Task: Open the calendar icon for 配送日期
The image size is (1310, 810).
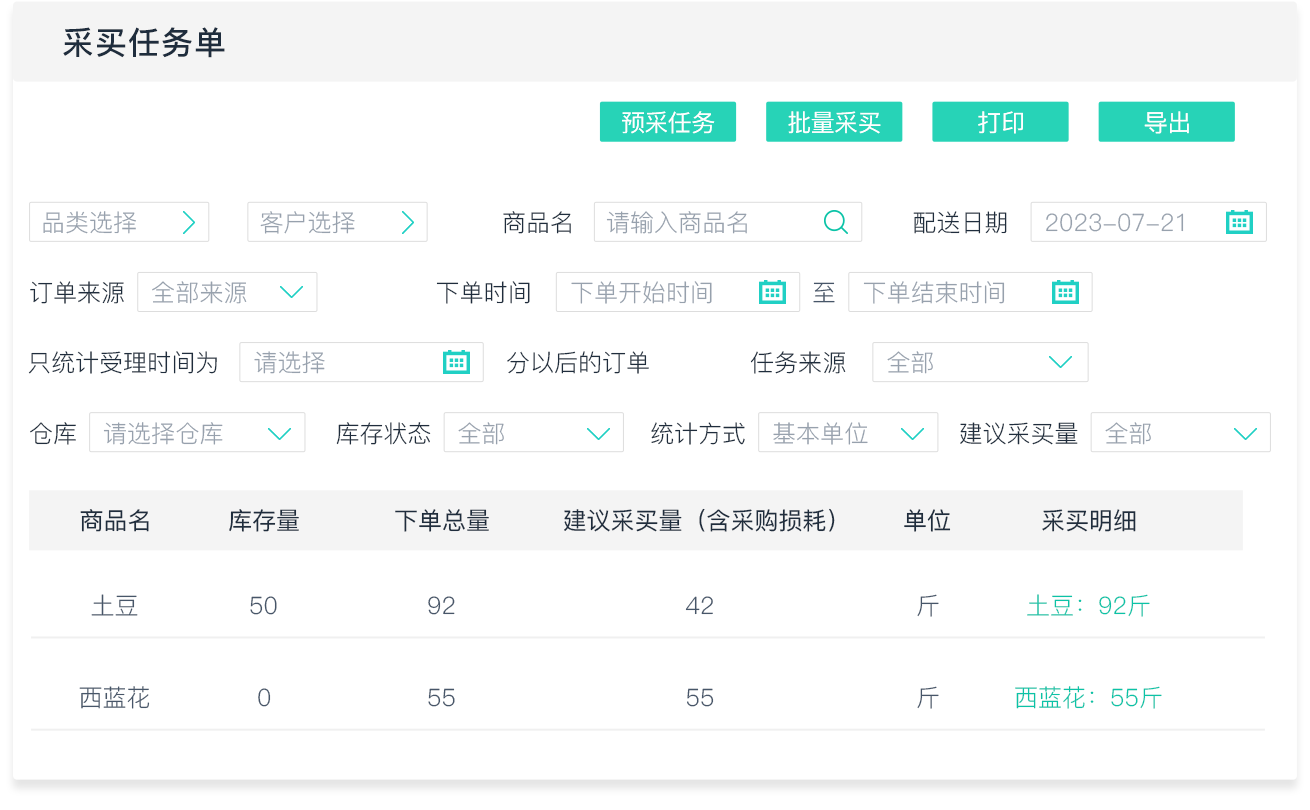Action: click(1239, 222)
